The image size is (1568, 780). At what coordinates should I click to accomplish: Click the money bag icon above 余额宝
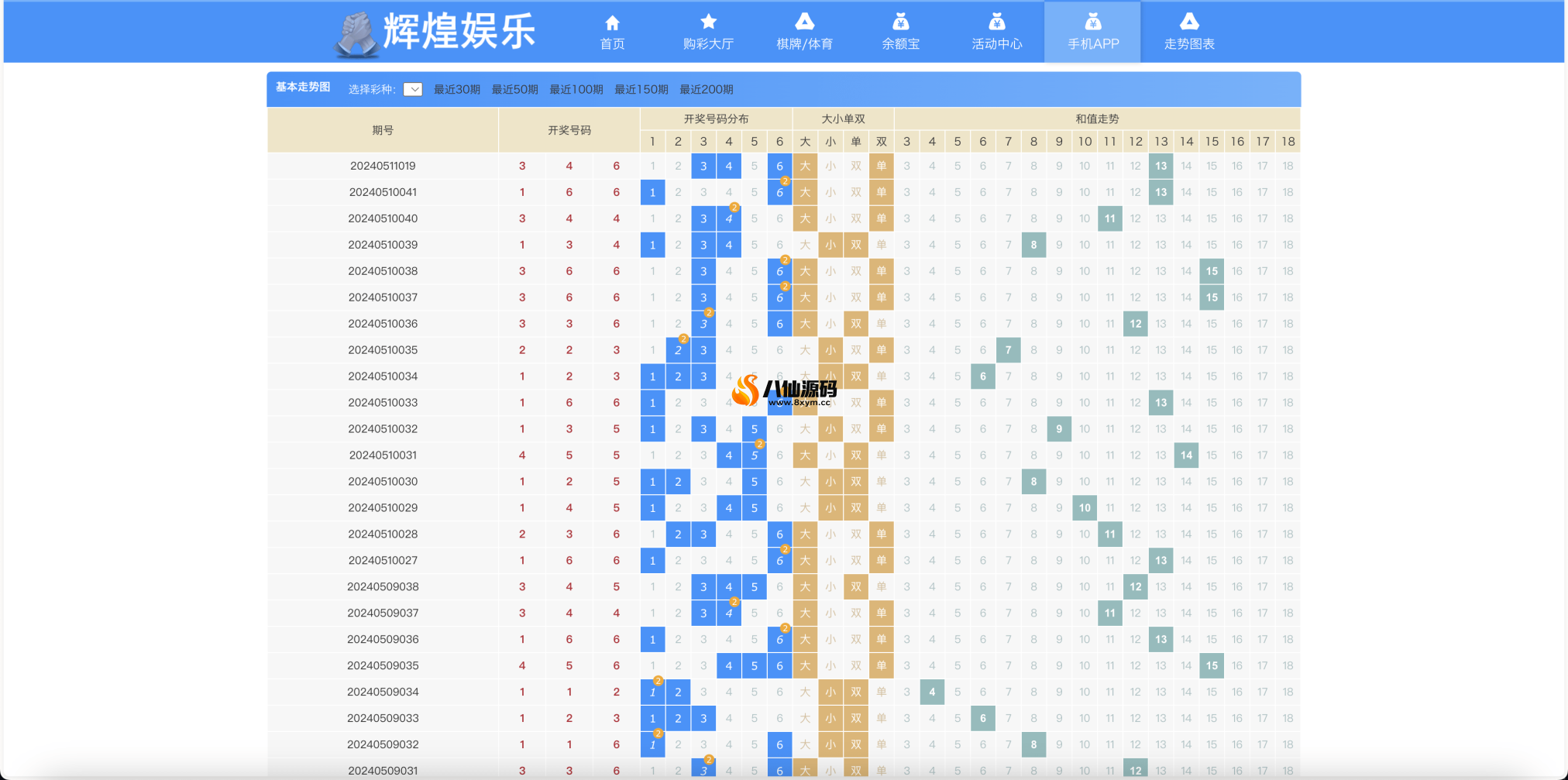click(901, 22)
